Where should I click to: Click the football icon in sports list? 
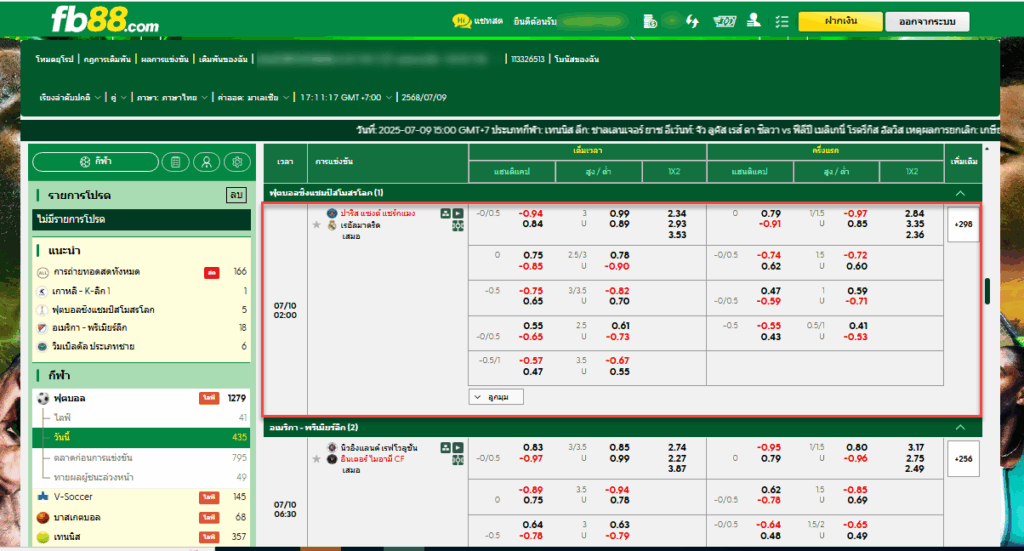tap(43, 398)
